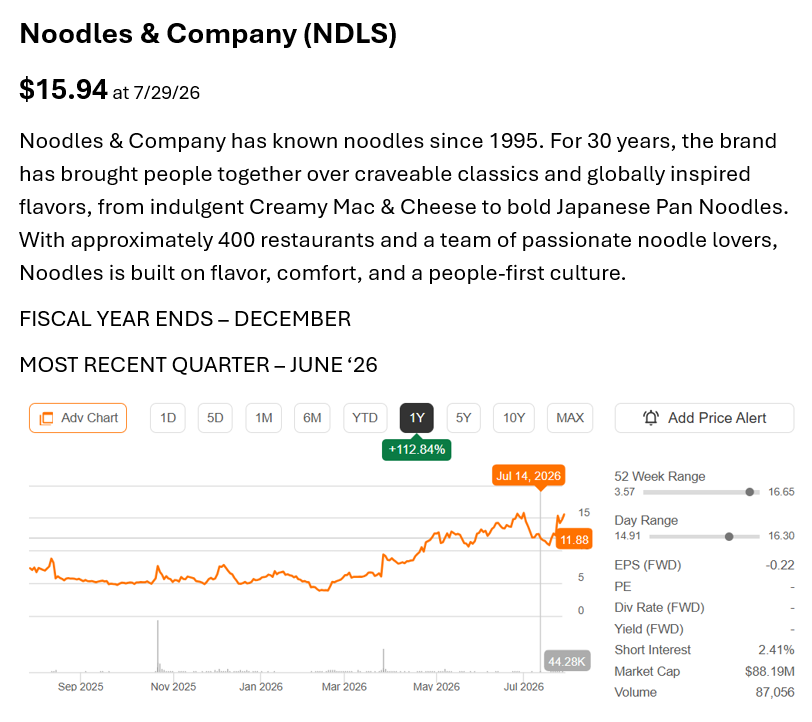Select the 1M chart period
Screen dimensions: 812x722
point(264,418)
